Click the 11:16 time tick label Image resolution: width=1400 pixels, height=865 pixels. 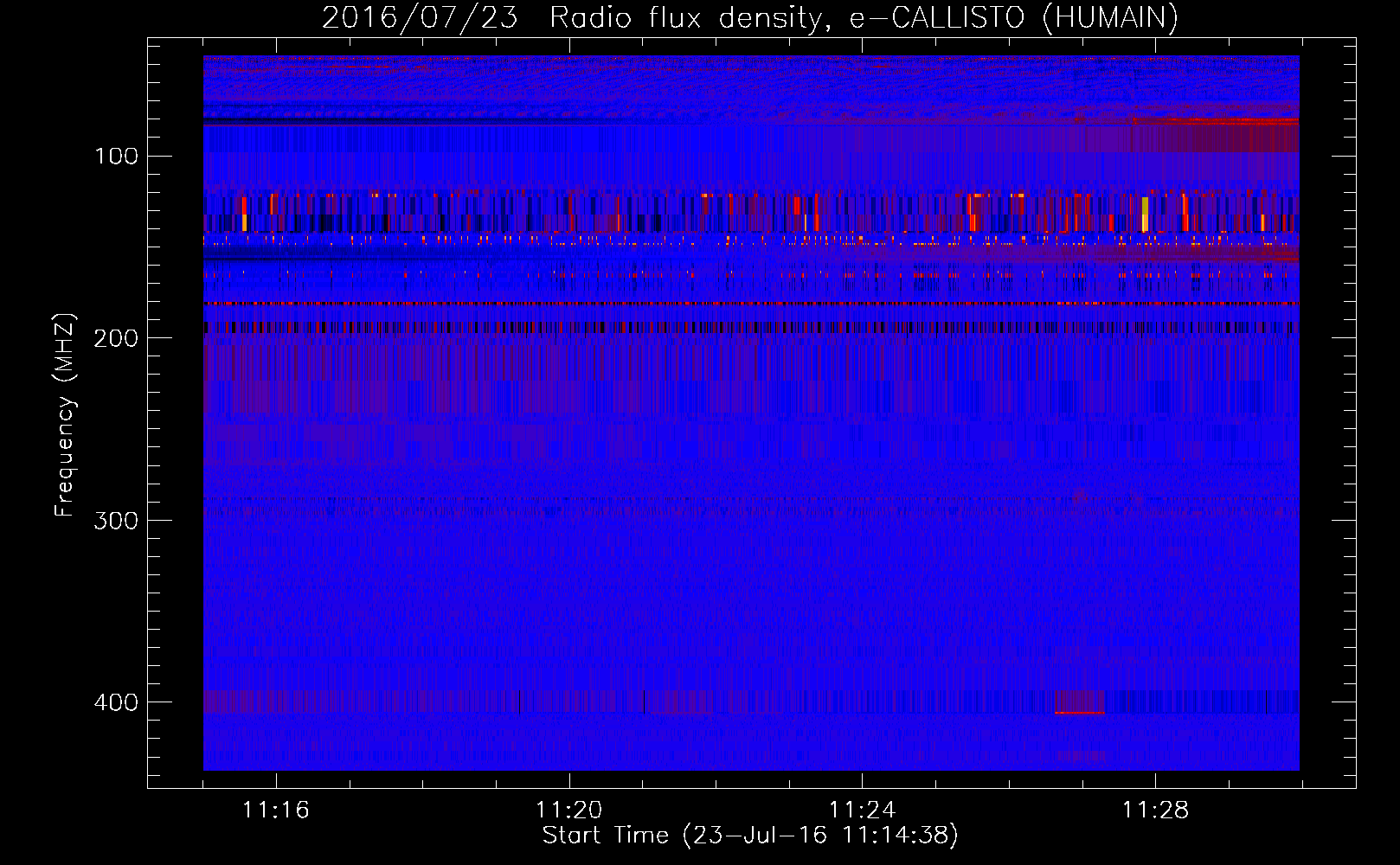pos(276,810)
